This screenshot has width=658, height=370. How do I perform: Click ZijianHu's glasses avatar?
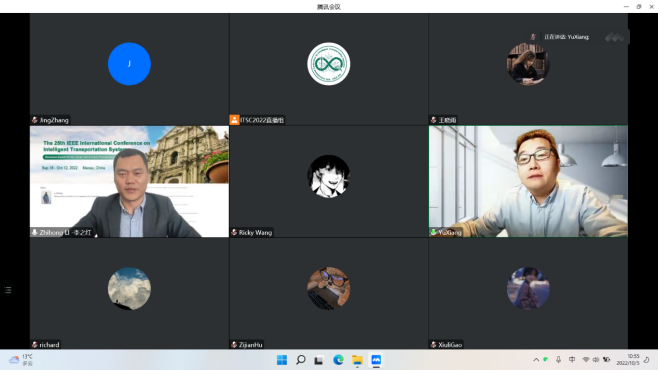(329, 289)
